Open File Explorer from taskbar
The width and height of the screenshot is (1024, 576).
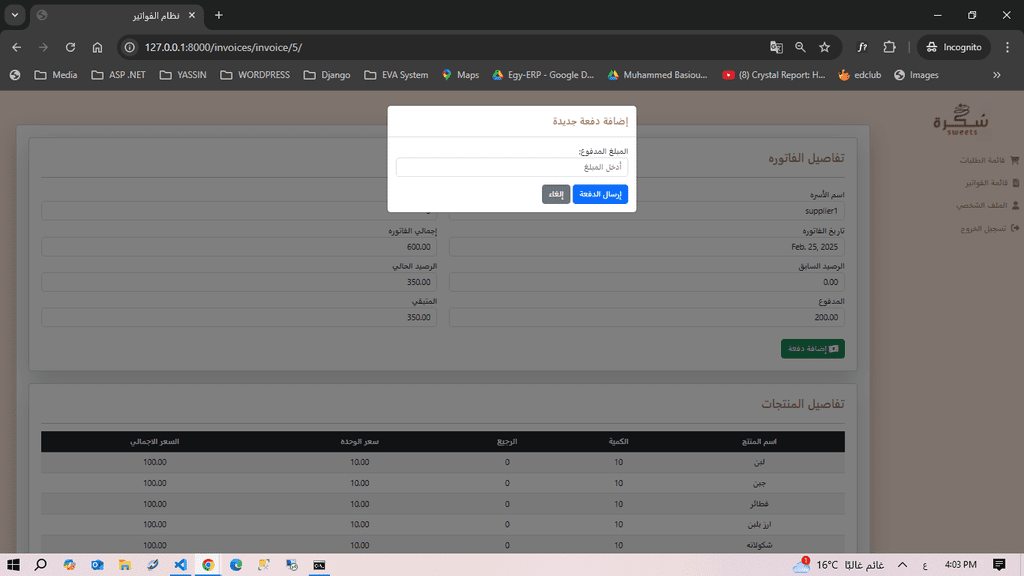coord(125,565)
